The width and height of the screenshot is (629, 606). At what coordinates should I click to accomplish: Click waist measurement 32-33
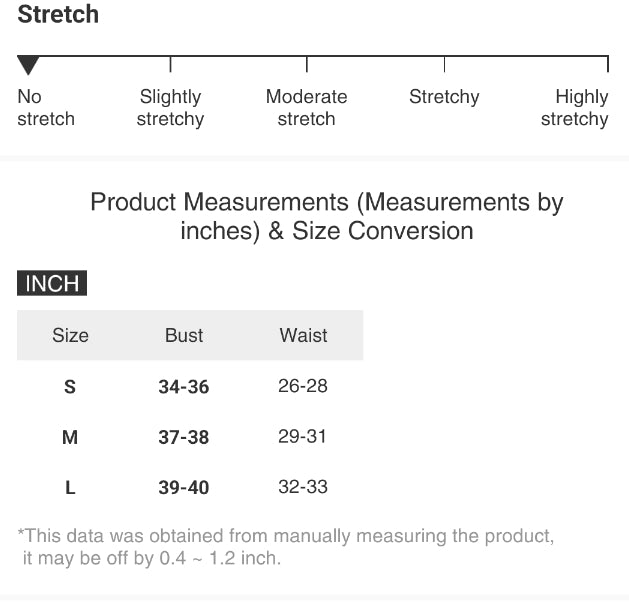click(x=303, y=487)
